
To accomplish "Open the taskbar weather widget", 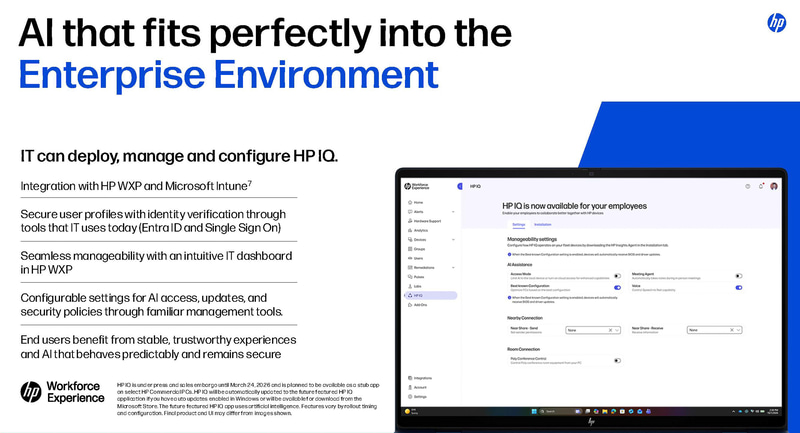I will point(411,411).
